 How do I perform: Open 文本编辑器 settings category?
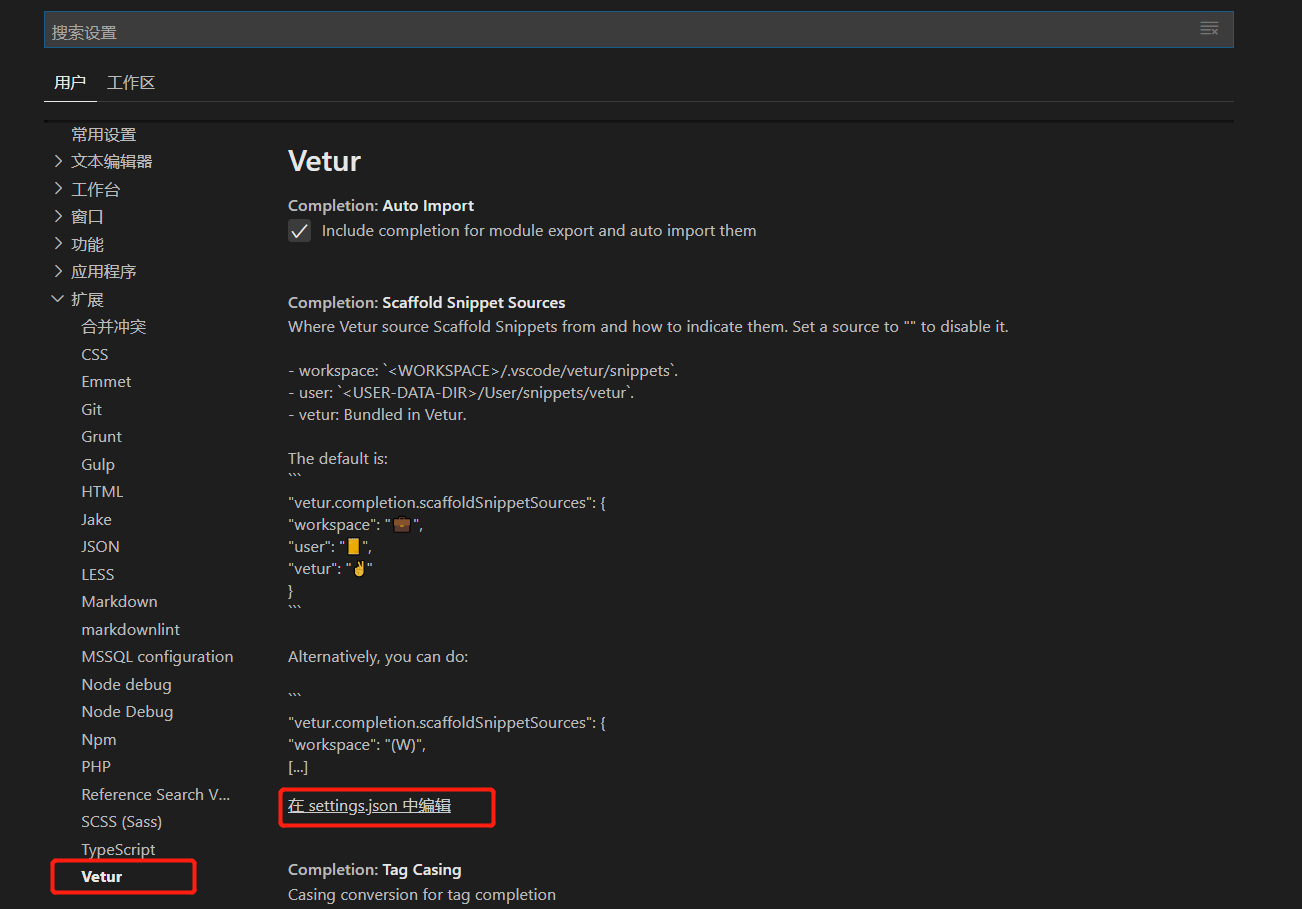coord(112,161)
